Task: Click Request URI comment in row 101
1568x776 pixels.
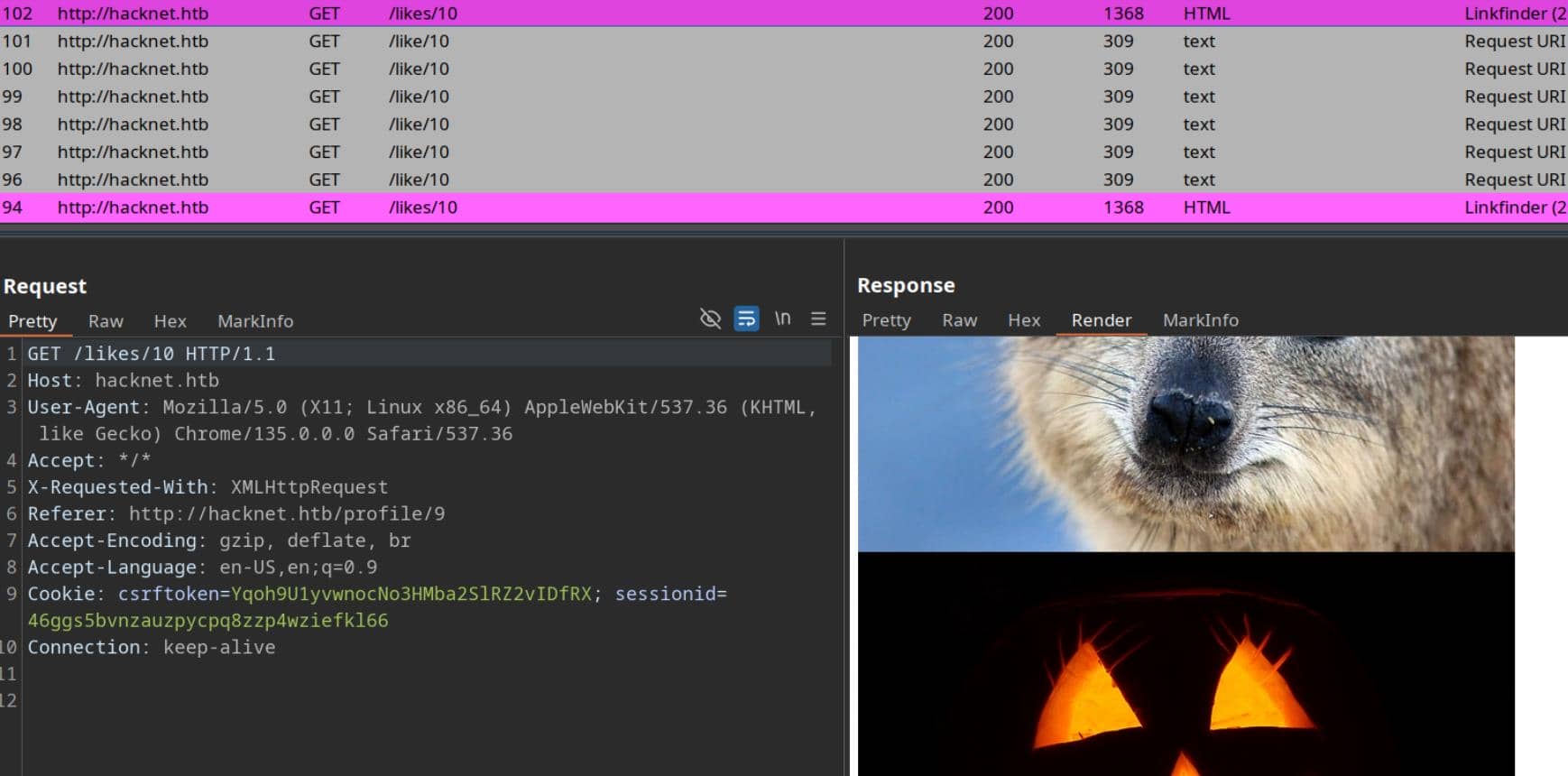Action: [1515, 42]
